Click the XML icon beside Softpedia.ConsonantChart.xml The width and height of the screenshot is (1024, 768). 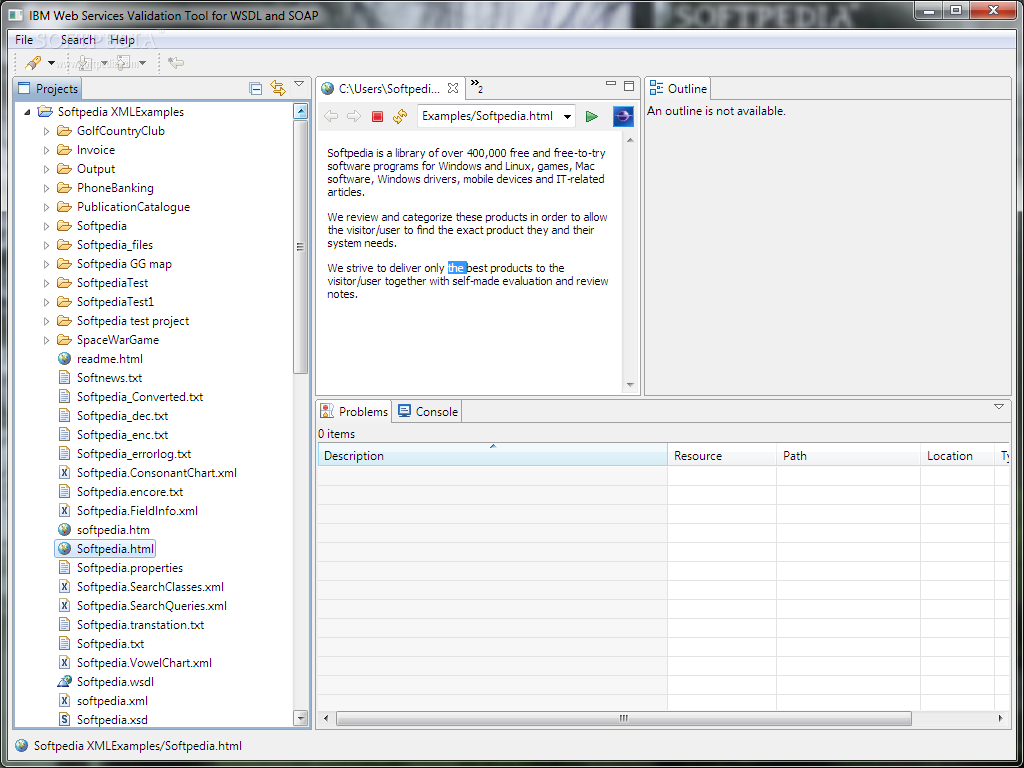64,473
